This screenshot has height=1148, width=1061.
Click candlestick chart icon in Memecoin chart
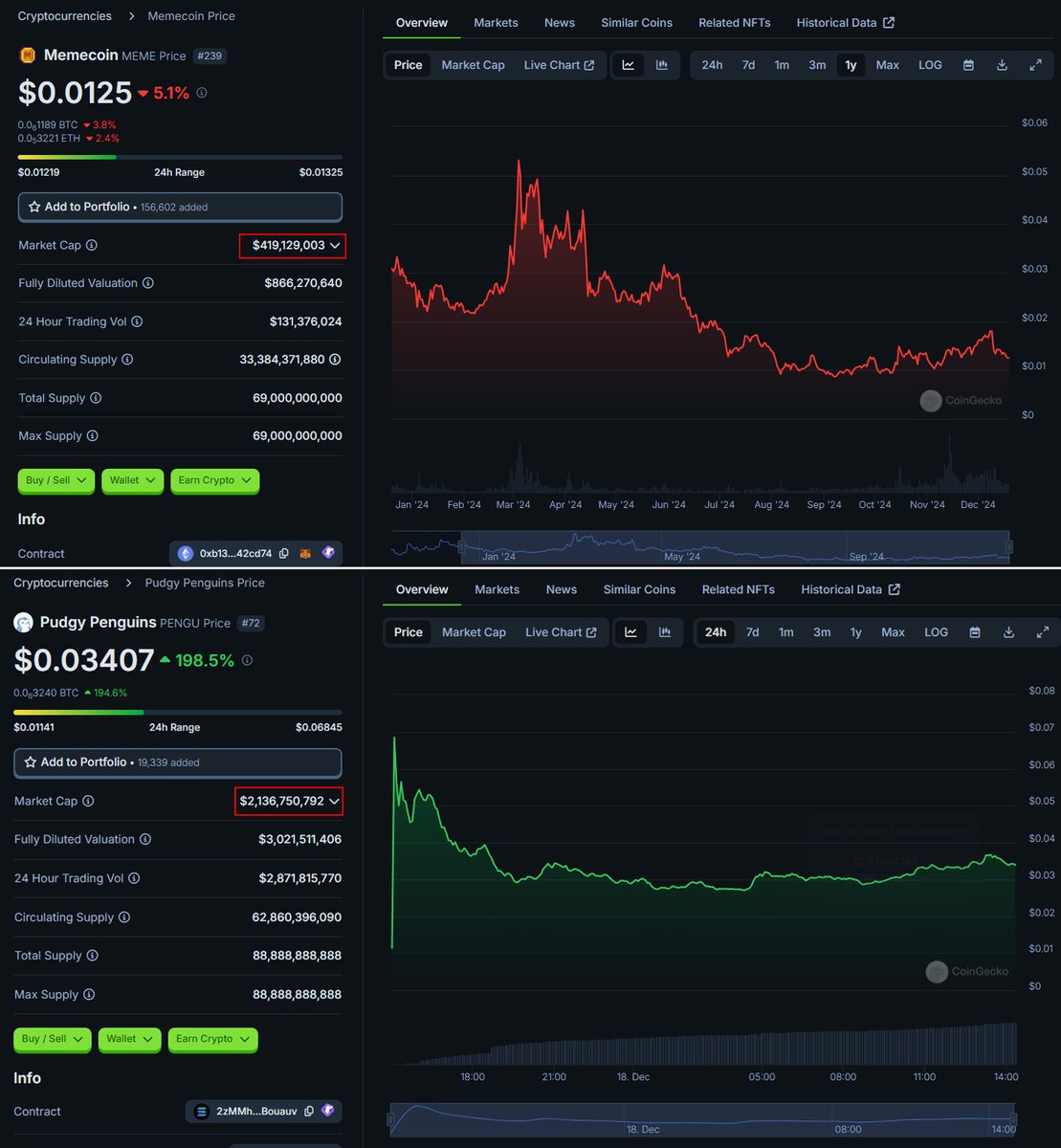[662, 65]
